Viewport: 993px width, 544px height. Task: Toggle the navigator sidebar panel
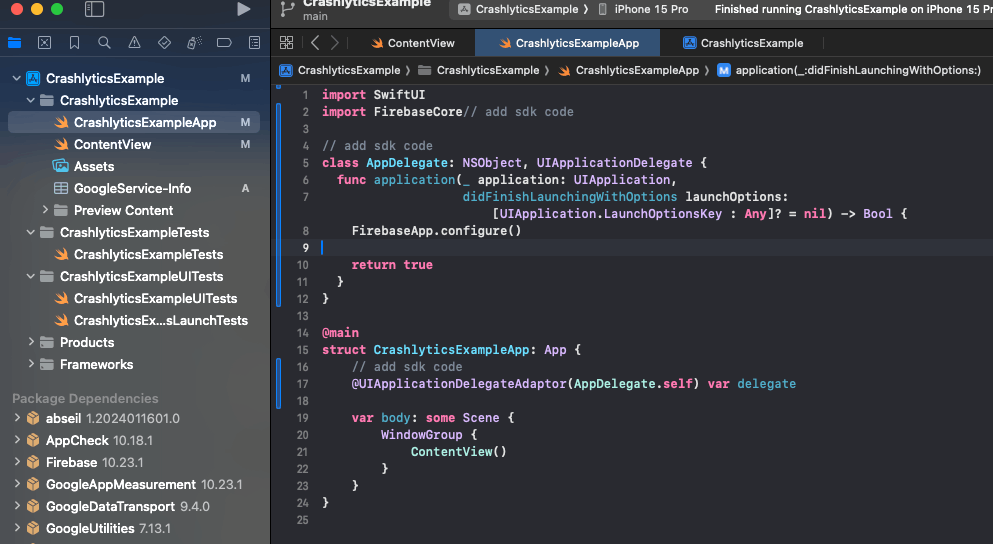click(94, 9)
